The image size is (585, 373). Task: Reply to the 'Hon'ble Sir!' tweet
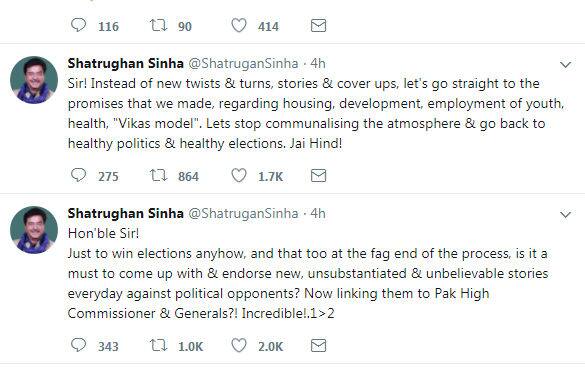tap(78, 345)
